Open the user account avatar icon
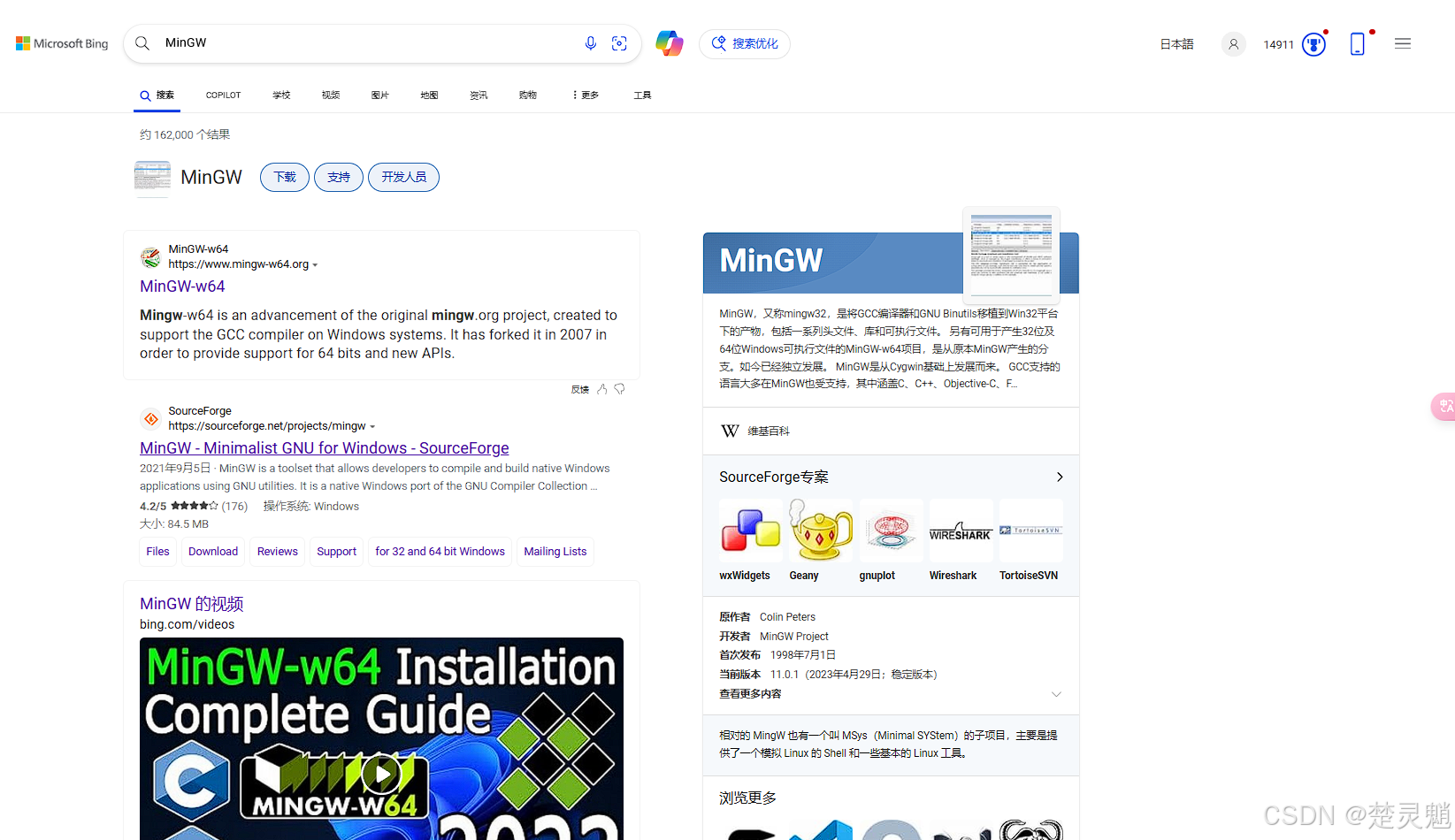Viewport: 1455px width, 840px height. [1234, 44]
